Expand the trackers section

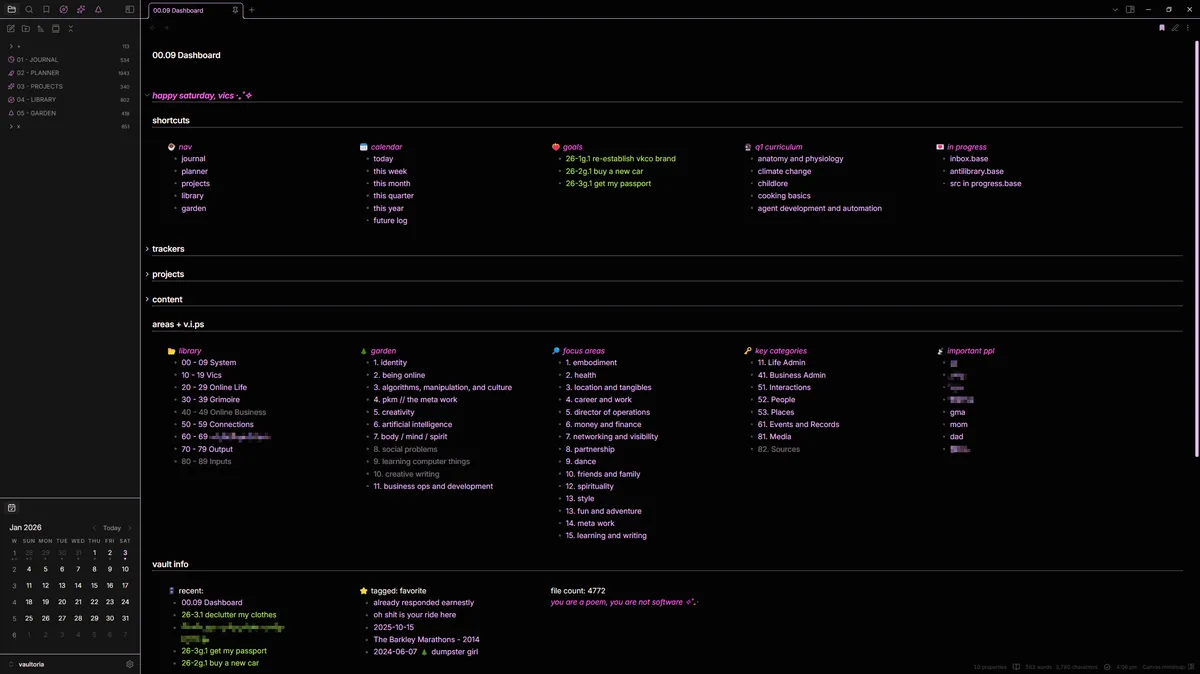166,248
